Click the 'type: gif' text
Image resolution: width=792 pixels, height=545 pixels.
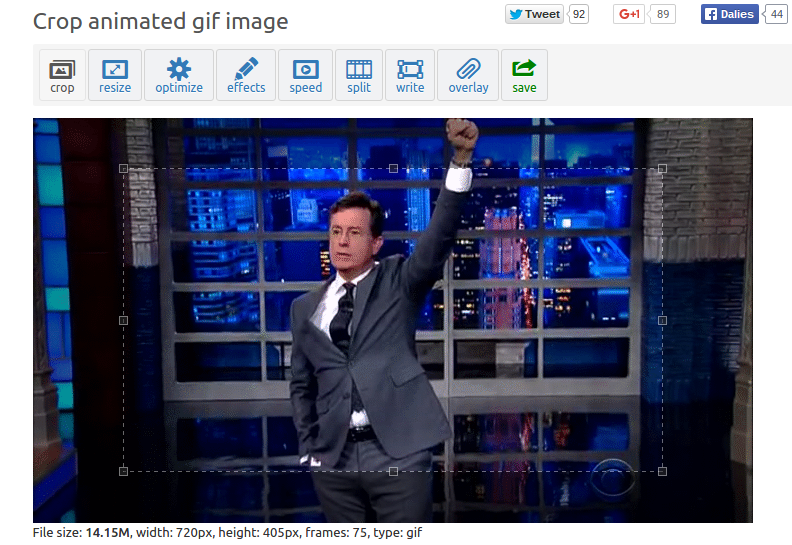[398, 532]
